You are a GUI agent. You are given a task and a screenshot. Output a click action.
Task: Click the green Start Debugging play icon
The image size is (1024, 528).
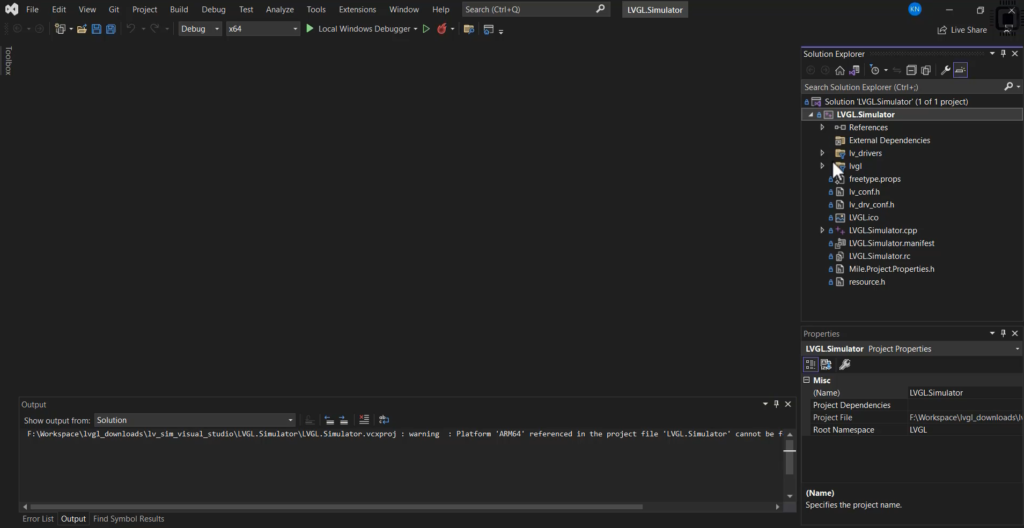click(x=310, y=29)
